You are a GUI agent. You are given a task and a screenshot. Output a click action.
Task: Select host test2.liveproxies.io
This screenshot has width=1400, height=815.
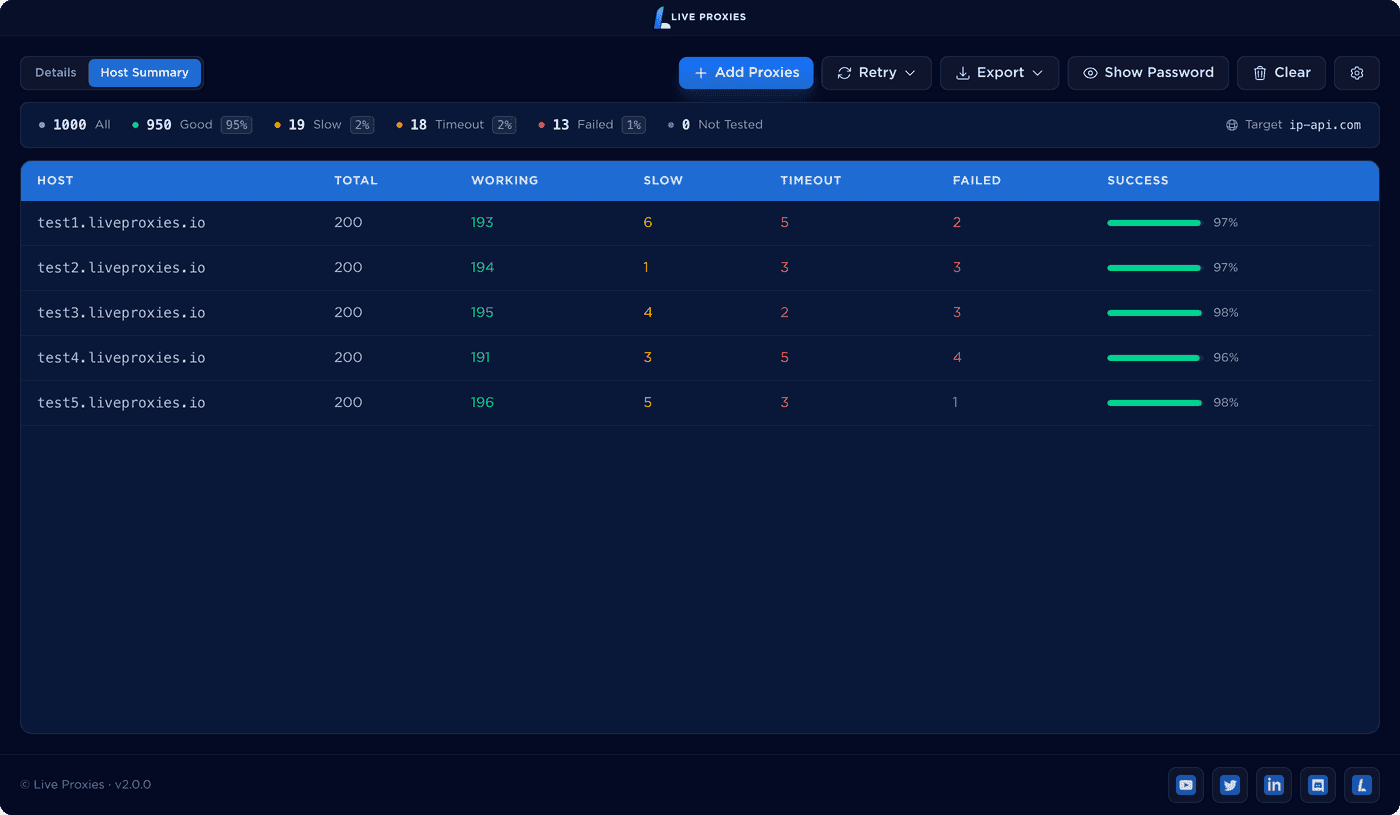[x=121, y=268]
